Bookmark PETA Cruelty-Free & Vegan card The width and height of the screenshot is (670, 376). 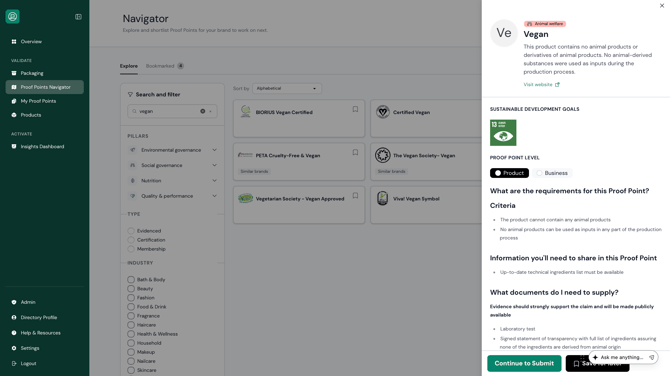[355, 153]
